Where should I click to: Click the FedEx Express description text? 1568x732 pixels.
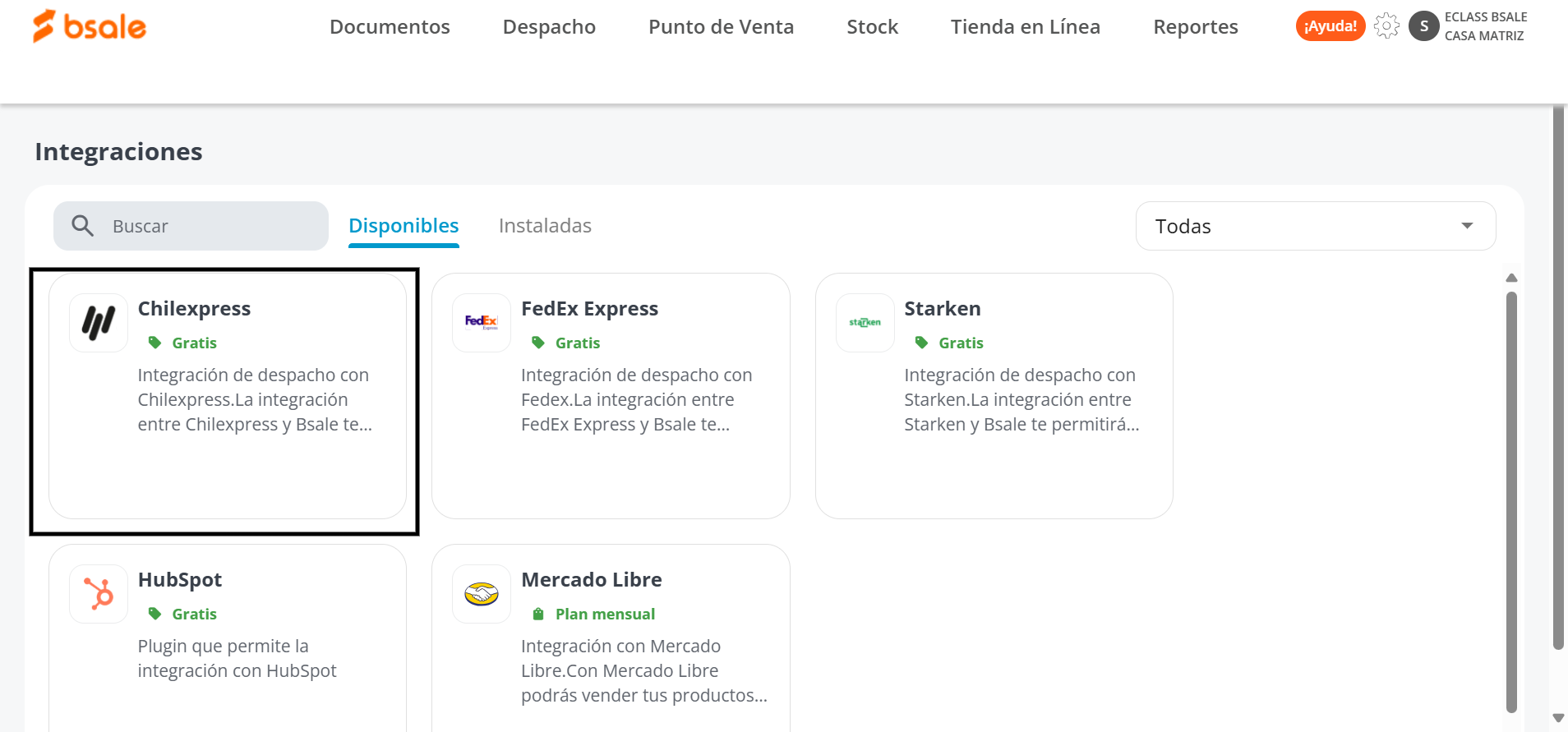coord(636,399)
